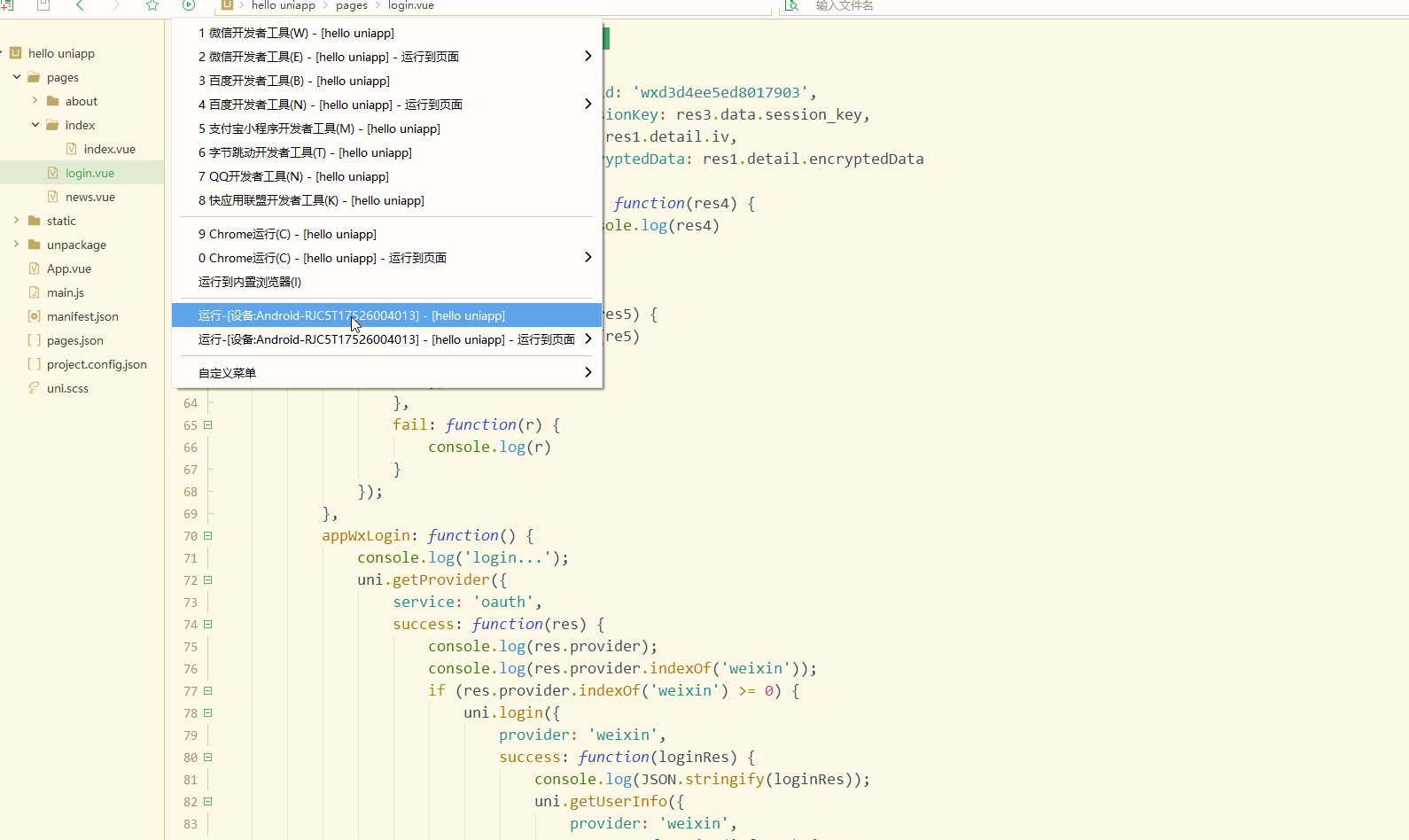Click pages breadcrumb in path bar
This screenshot has width=1409, height=840.
(352, 5)
